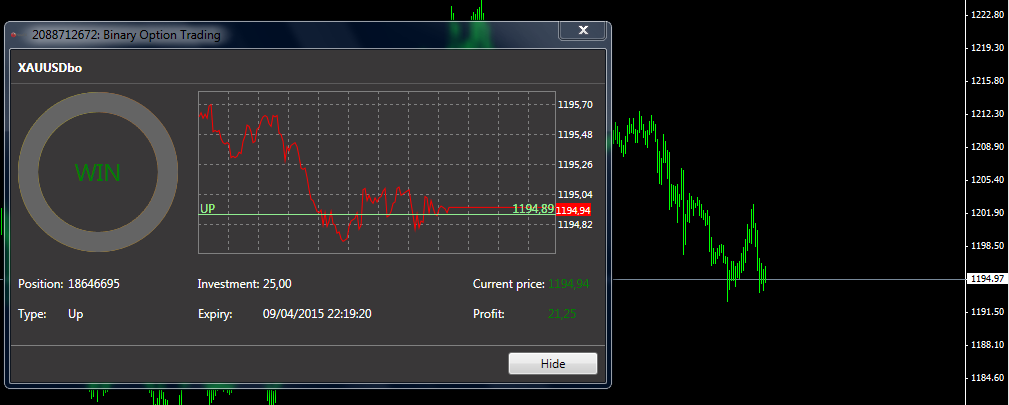Screen dimensions: 1009x405
Task: Click the Type Up value
Action: click(x=76, y=314)
